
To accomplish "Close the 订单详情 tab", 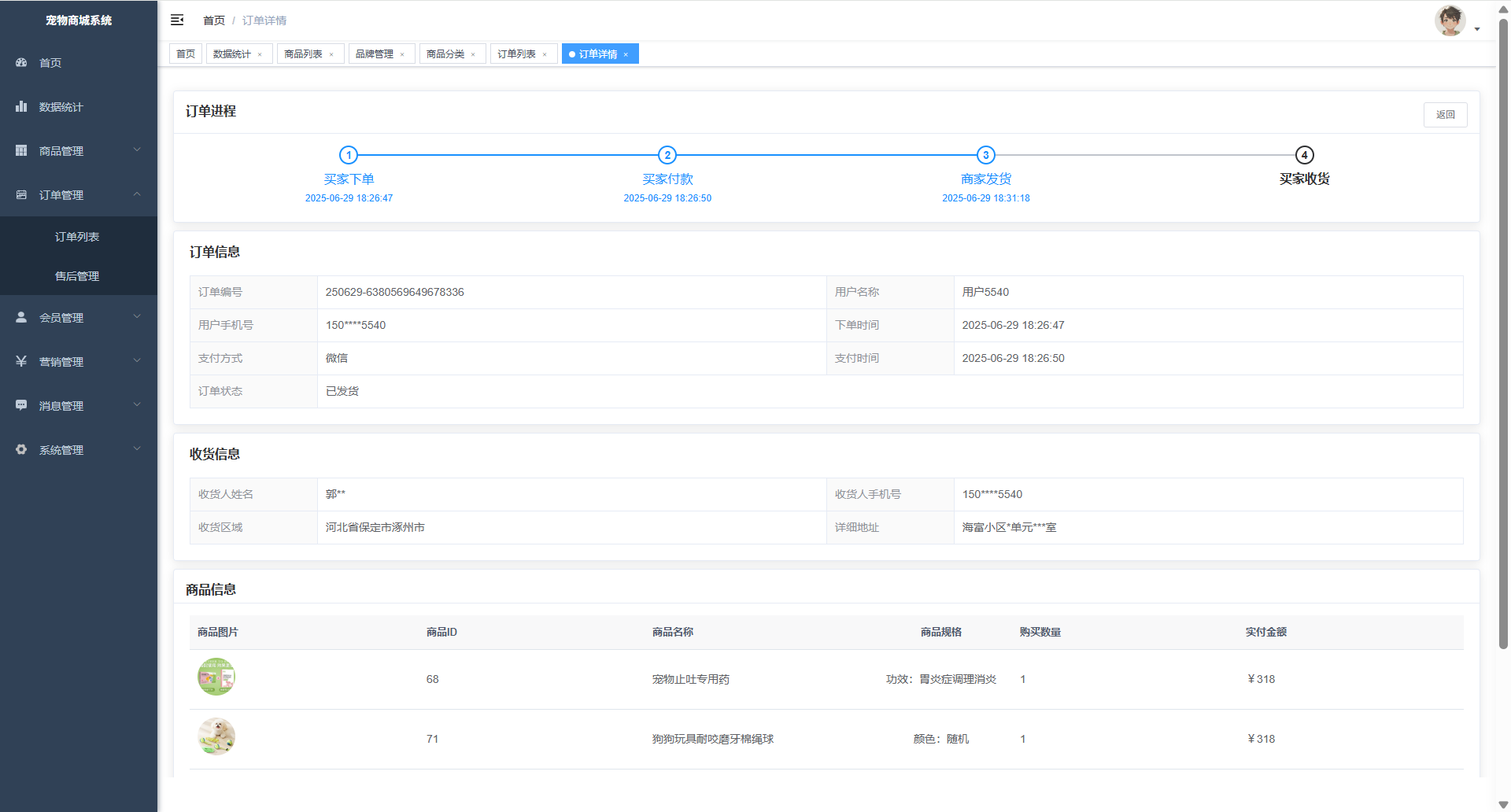I will point(626,54).
